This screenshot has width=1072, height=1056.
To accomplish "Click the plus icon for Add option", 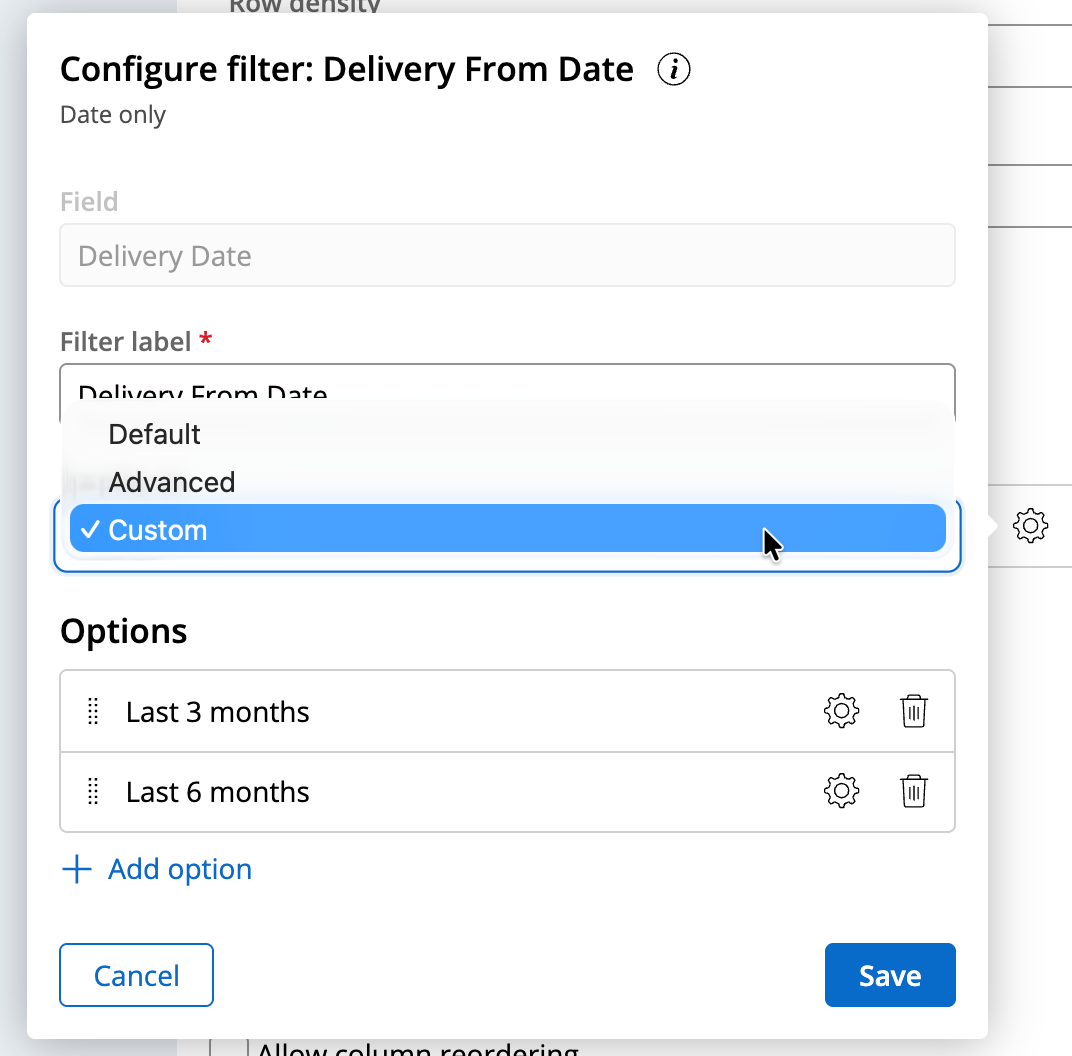I will click(77, 869).
